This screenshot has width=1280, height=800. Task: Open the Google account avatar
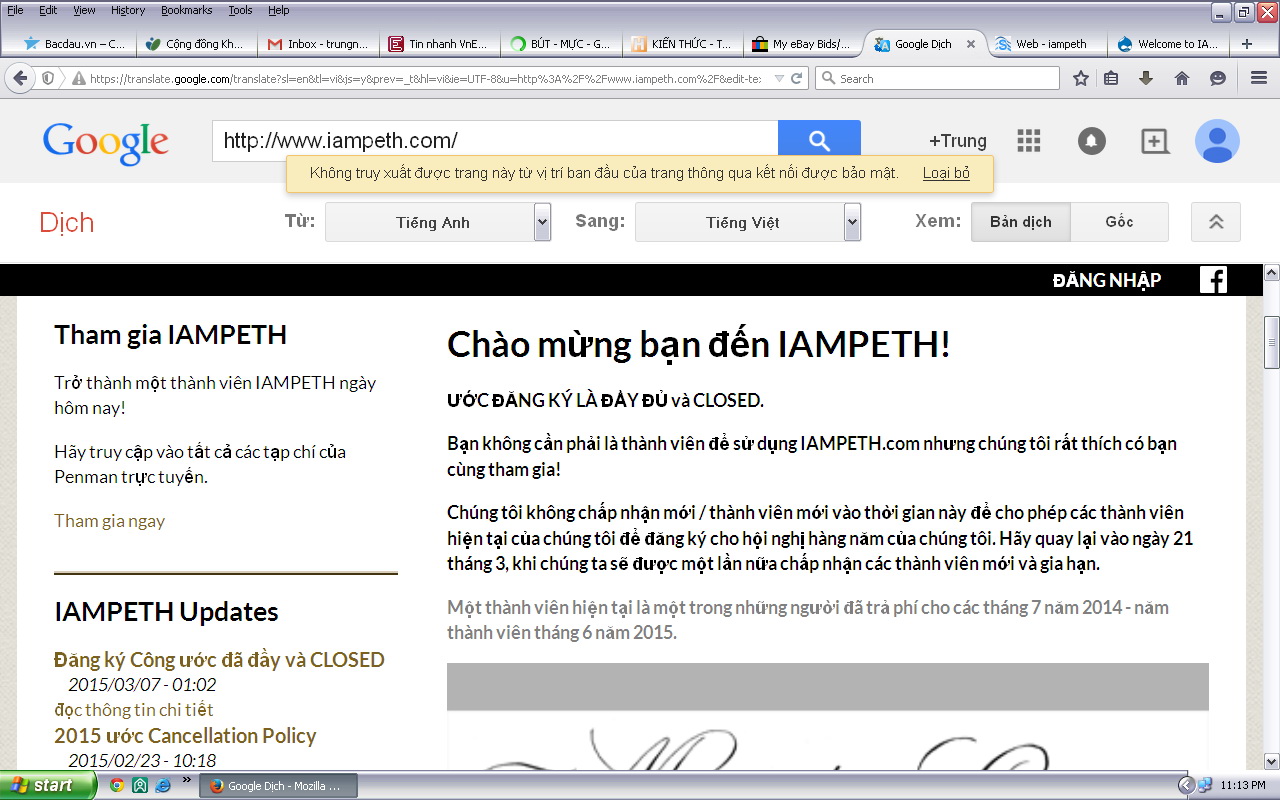(x=1217, y=141)
